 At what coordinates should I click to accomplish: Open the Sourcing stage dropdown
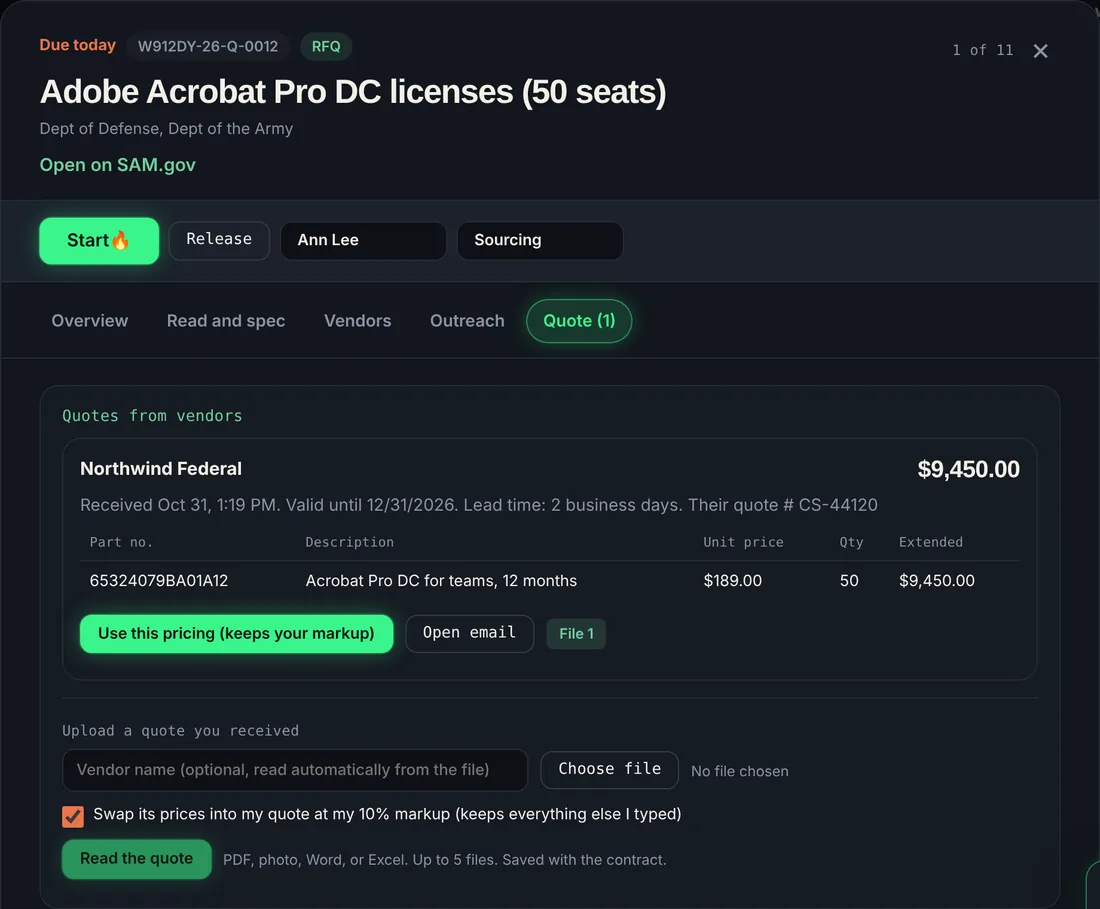540,241
